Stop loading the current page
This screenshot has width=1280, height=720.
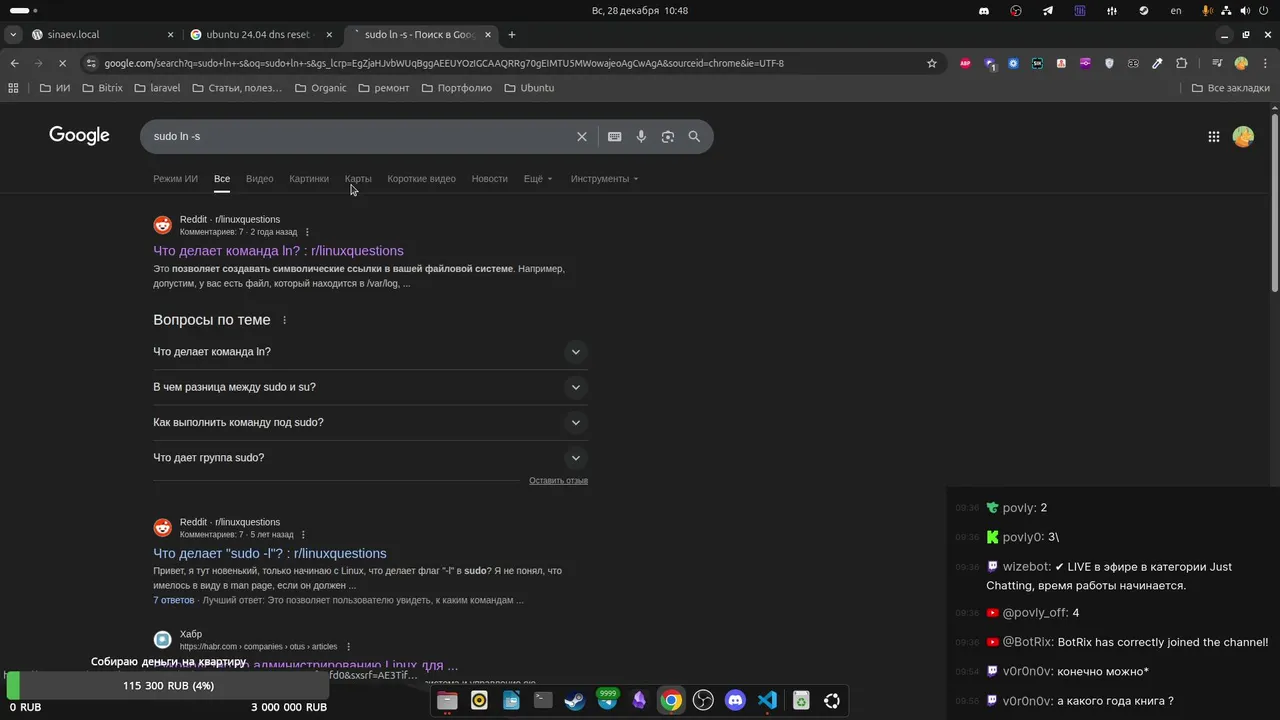coord(62,63)
